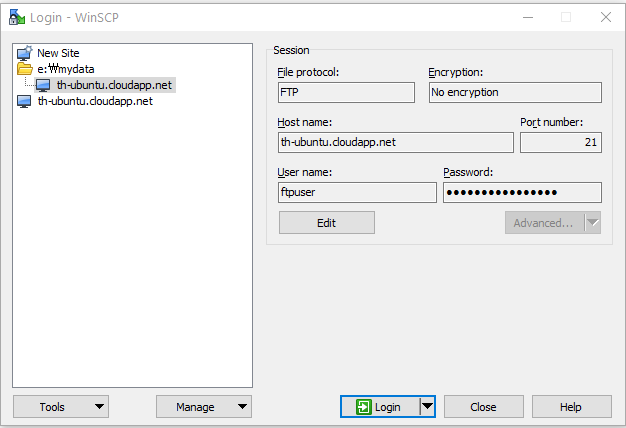Image resolution: width=626 pixels, height=428 pixels.
Task: Click the Session group heading
Action: (x=291, y=50)
